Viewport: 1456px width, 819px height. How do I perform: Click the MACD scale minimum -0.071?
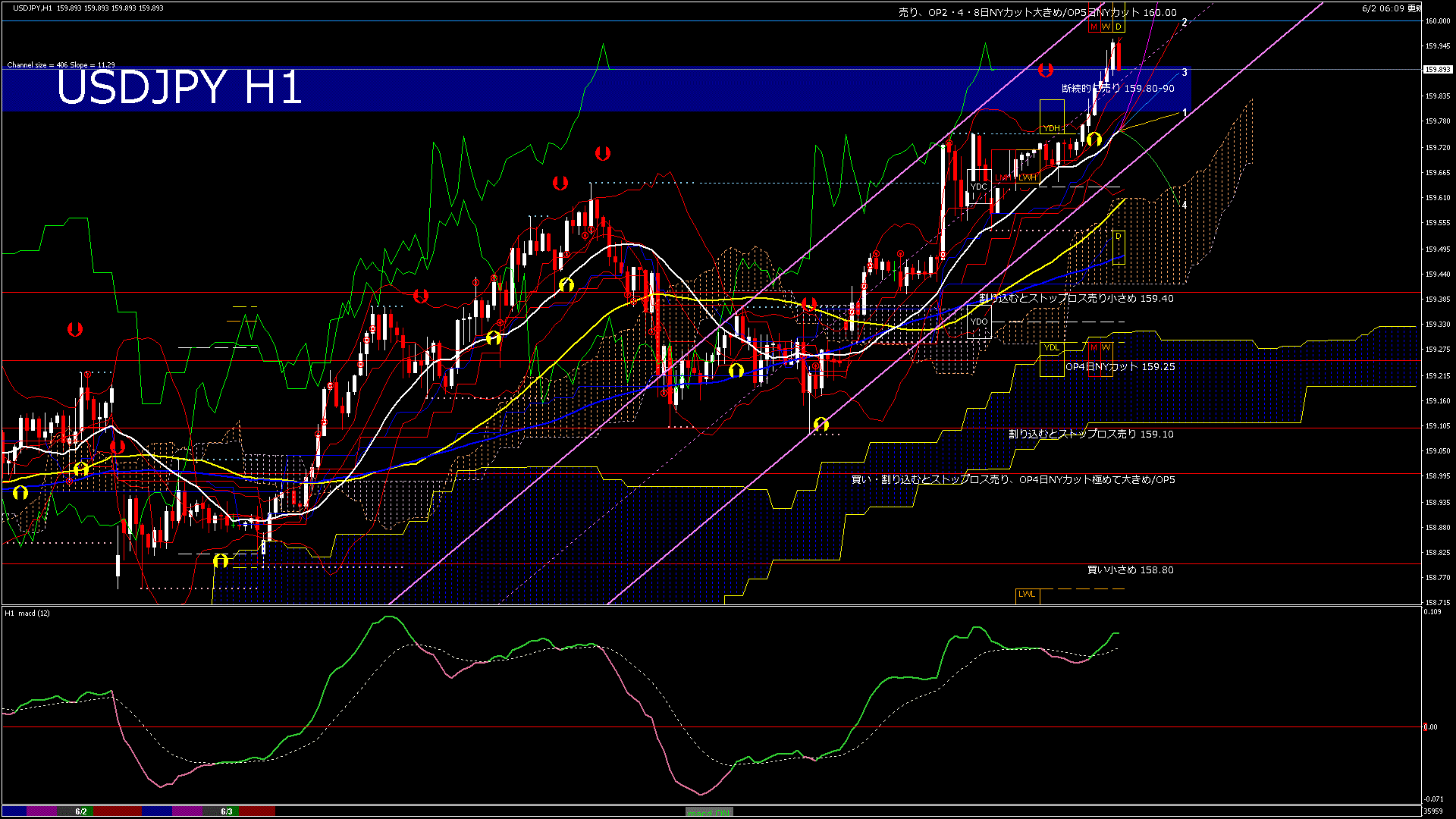pos(1433,799)
